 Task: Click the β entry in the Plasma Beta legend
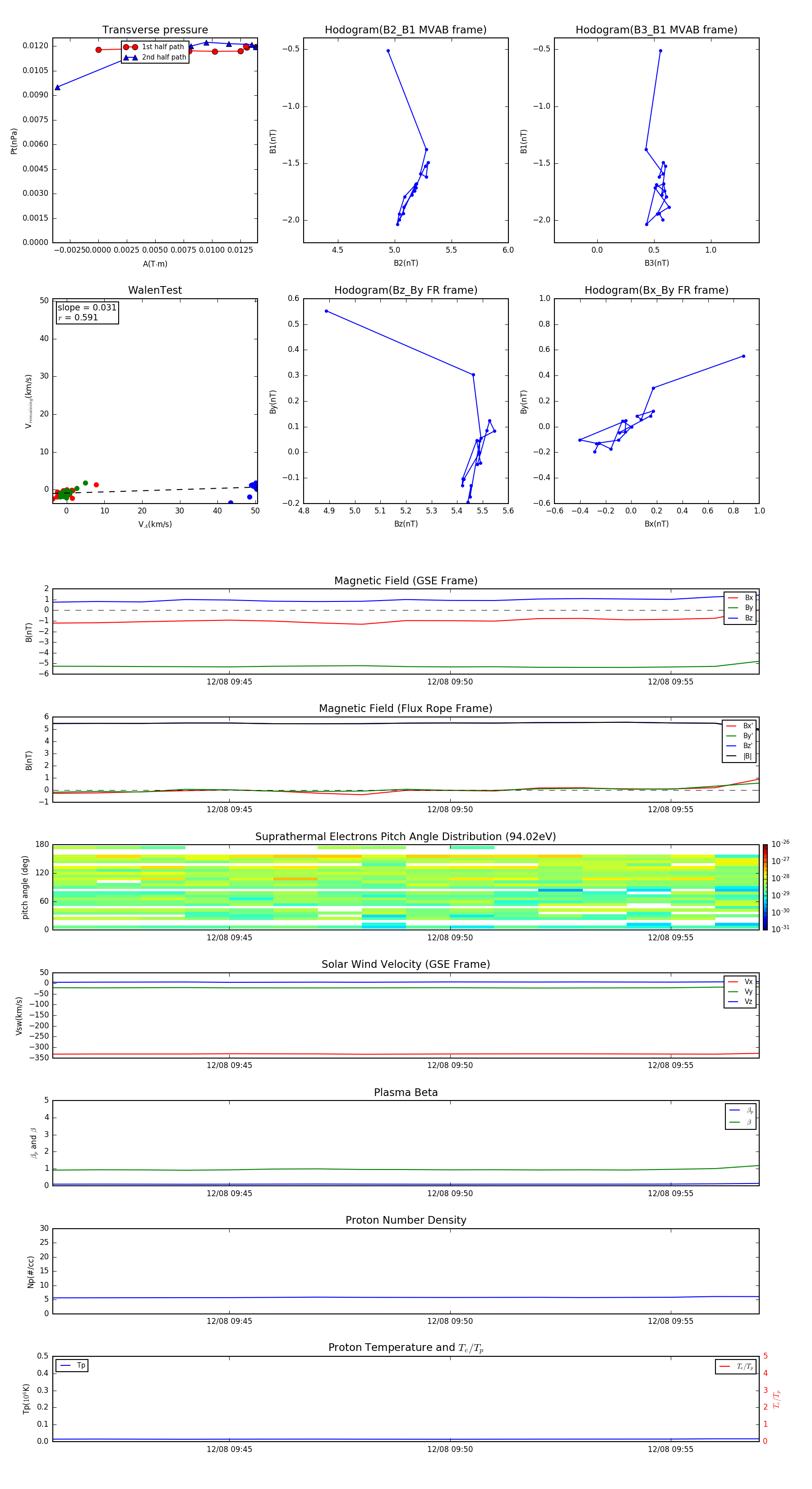[741, 1123]
